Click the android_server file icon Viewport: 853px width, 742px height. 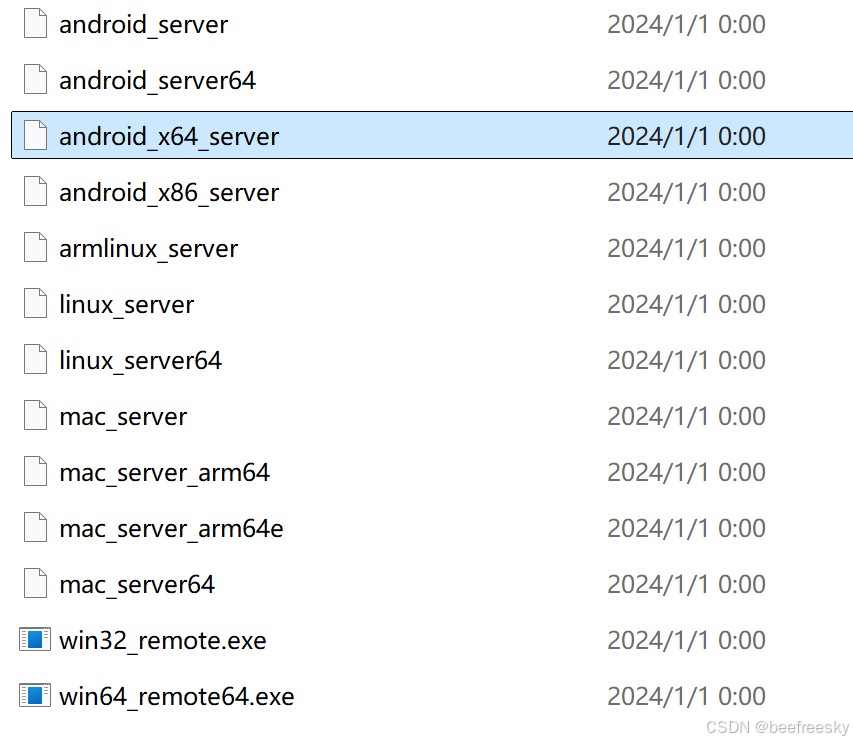(35, 23)
